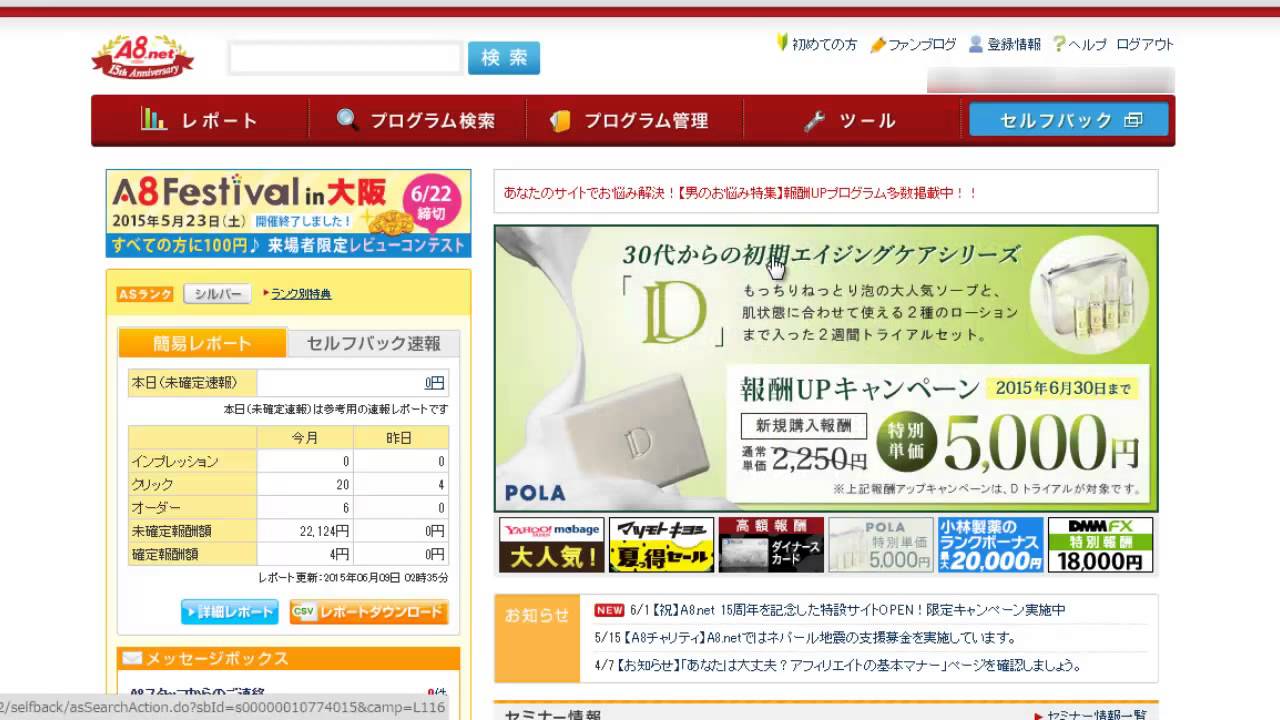Viewport: 1280px width, 720px height.
Task: Open the 5/15 A8チャリティ news item
Action: pos(805,637)
